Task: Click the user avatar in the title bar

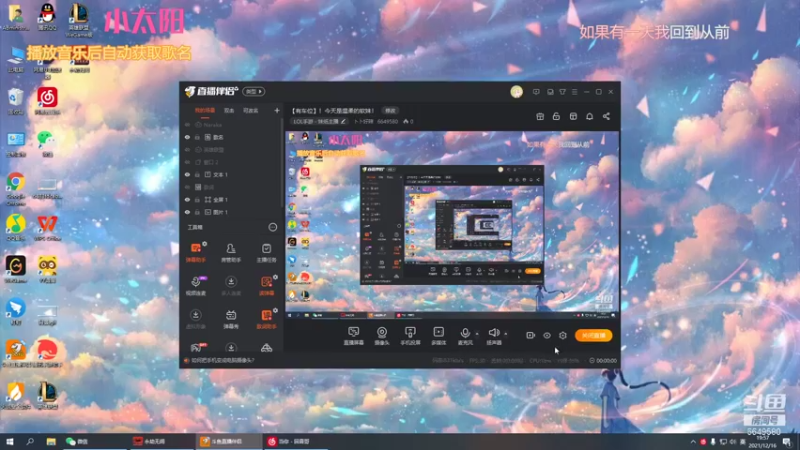Action: click(516, 92)
